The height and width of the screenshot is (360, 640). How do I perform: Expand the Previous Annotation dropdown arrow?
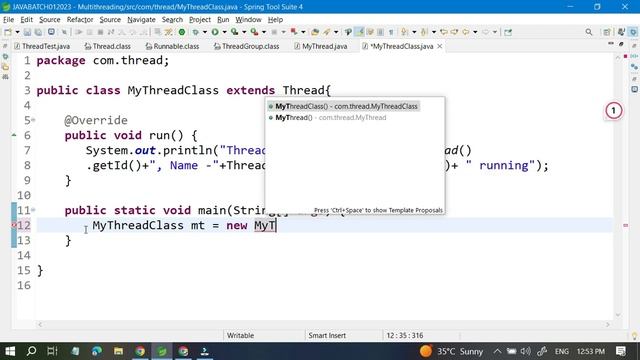click(433, 32)
